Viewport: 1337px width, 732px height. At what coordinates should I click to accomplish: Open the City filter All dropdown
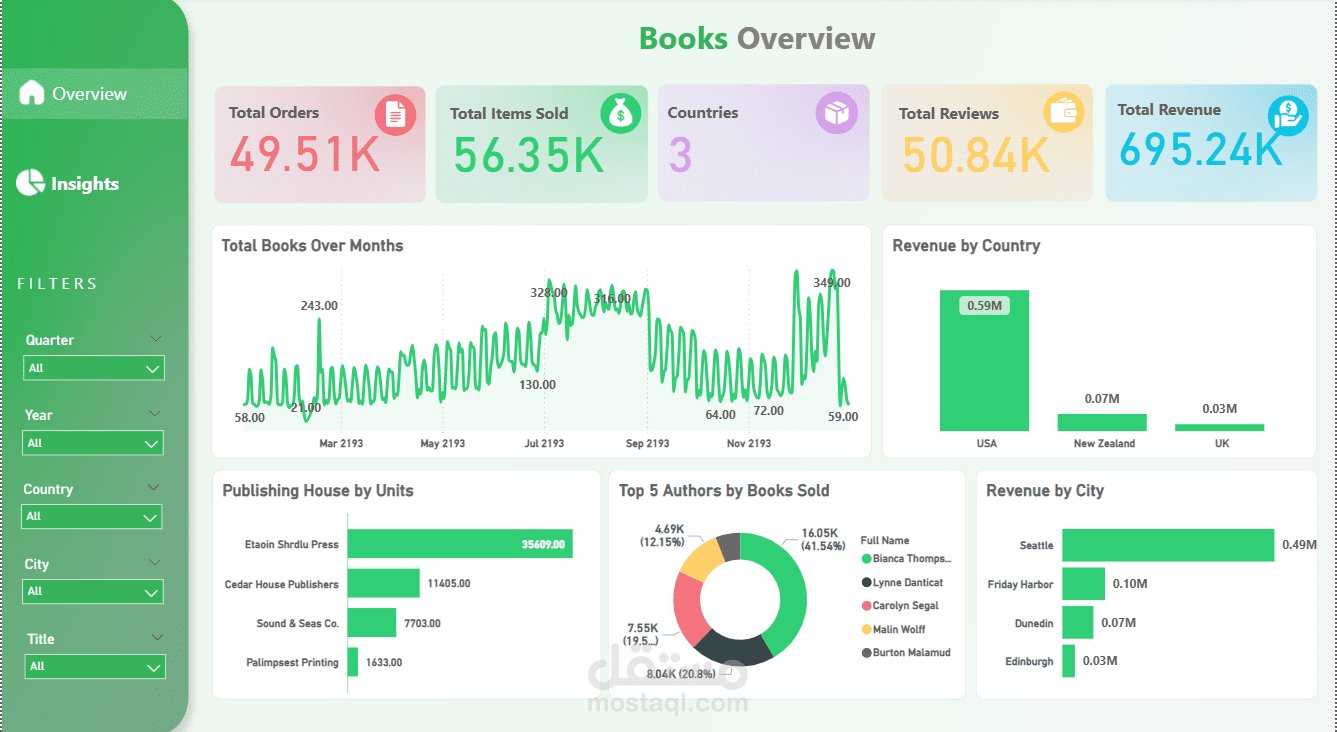coord(92,591)
